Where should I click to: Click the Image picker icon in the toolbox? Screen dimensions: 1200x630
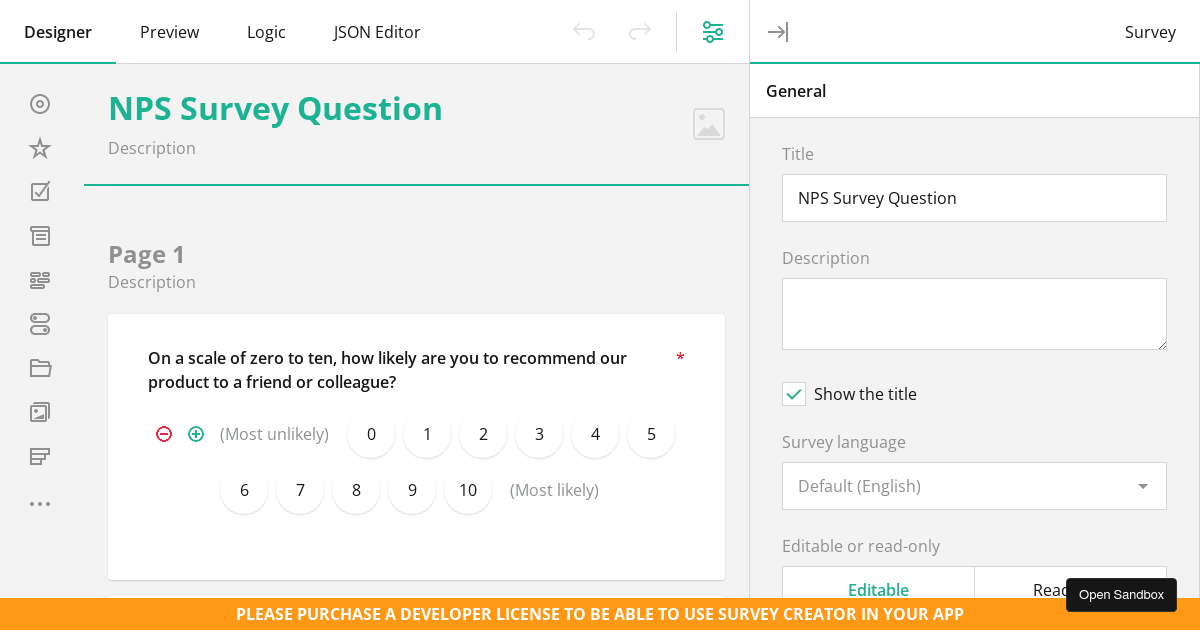[40, 412]
